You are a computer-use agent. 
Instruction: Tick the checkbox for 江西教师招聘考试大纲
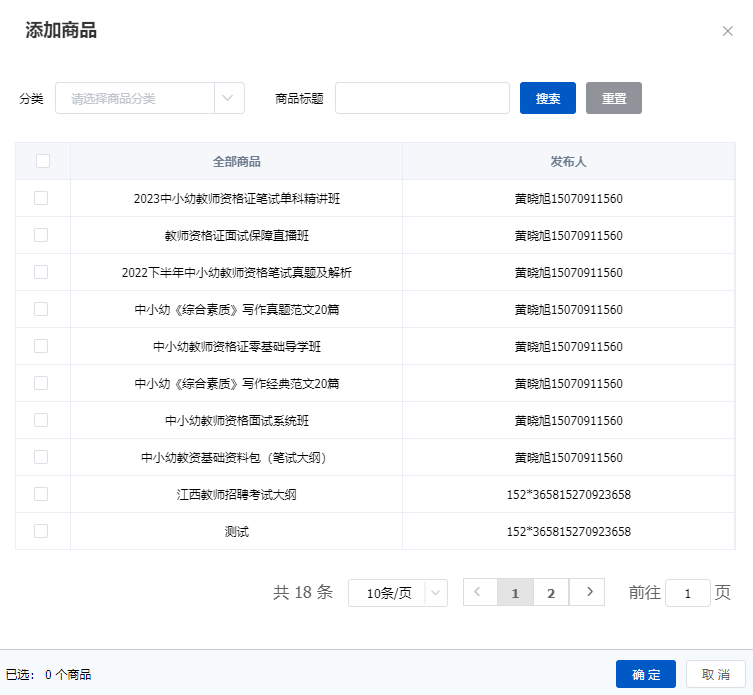(41, 494)
